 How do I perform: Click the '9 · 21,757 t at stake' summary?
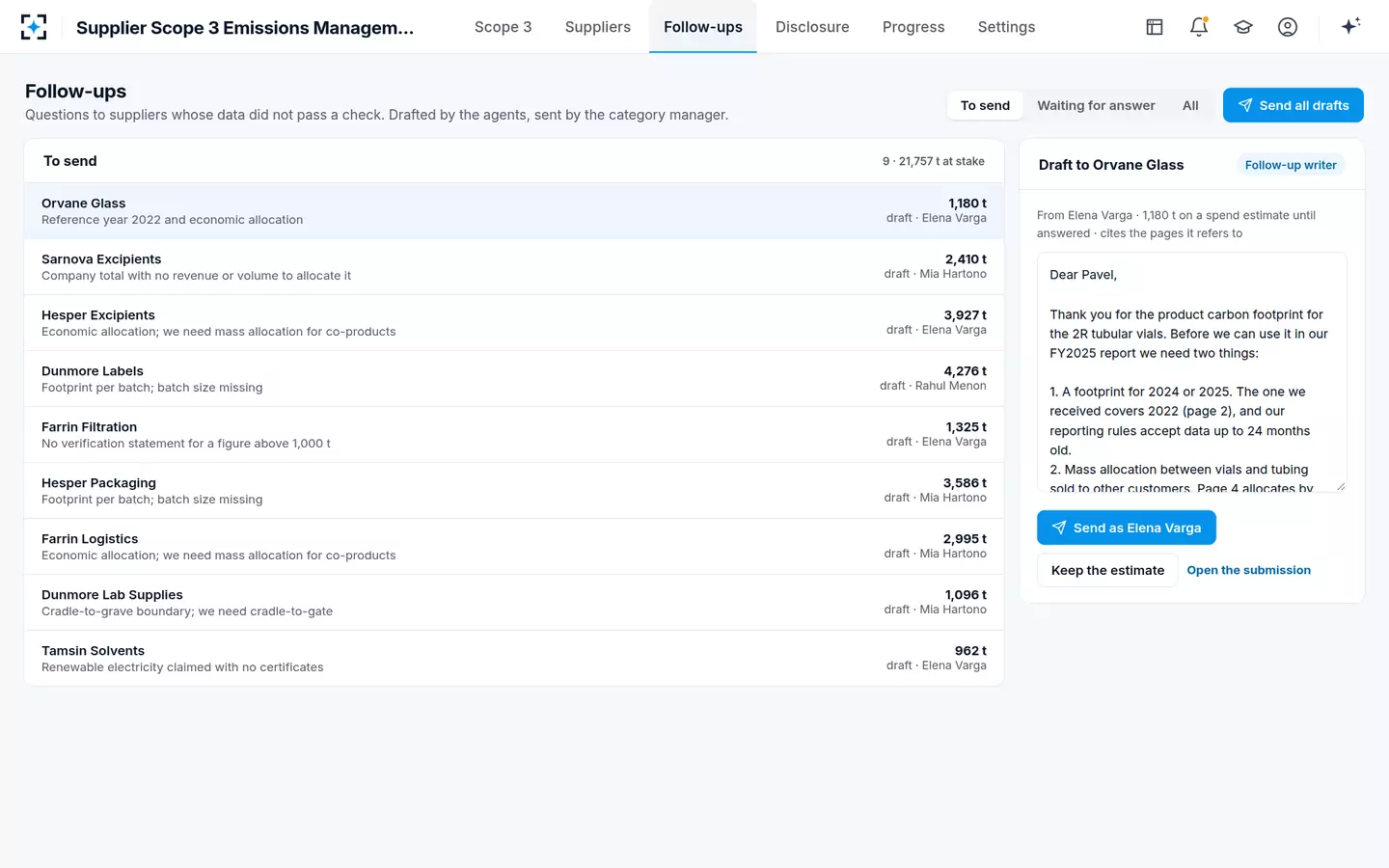click(933, 161)
